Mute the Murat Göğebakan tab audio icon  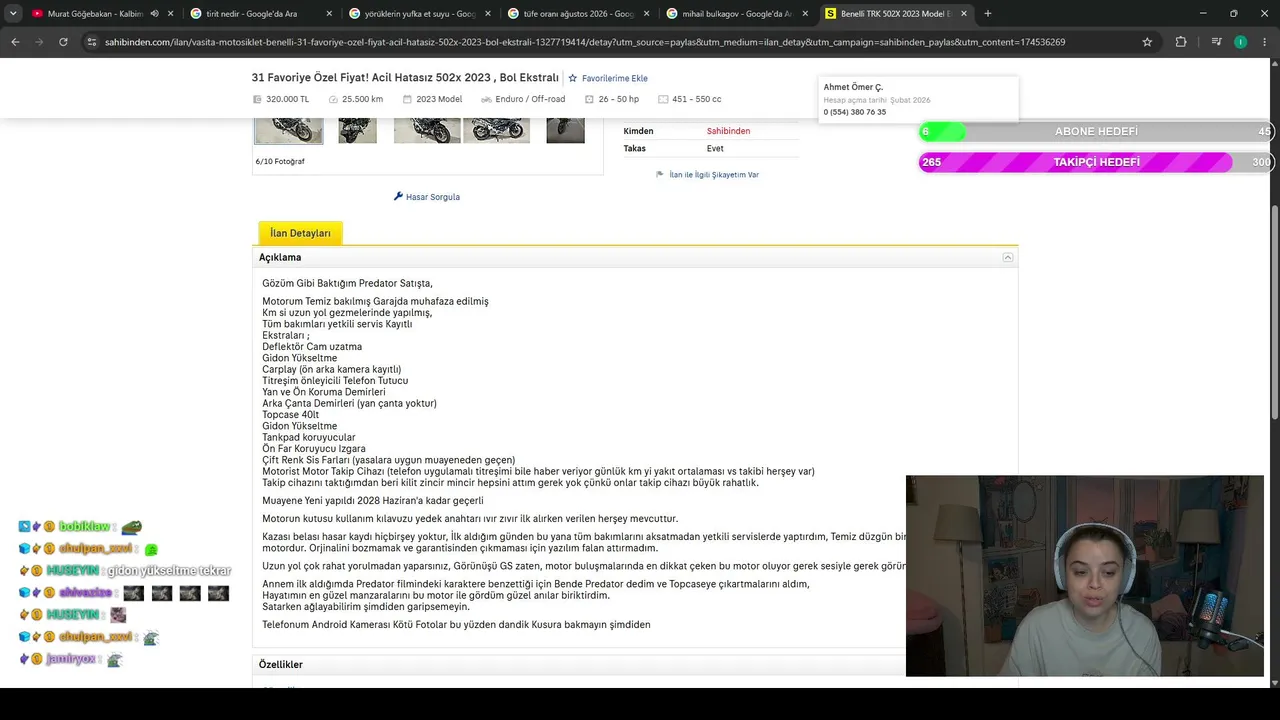click(x=154, y=14)
